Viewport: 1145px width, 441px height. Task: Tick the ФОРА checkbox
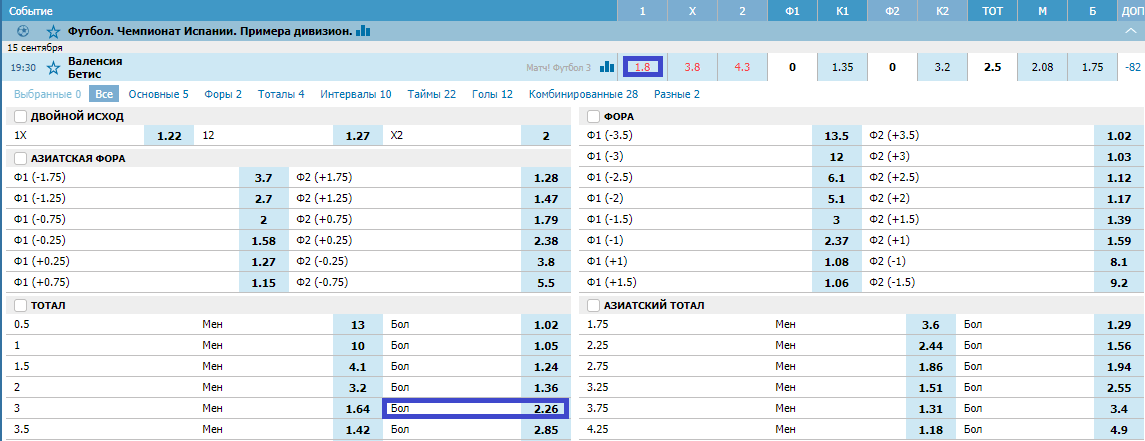pos(594,117)
